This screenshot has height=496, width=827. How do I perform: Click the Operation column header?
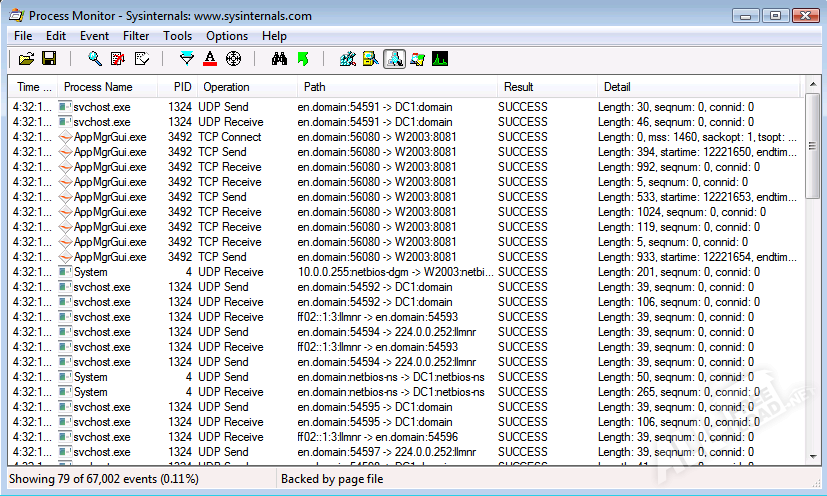226,87
